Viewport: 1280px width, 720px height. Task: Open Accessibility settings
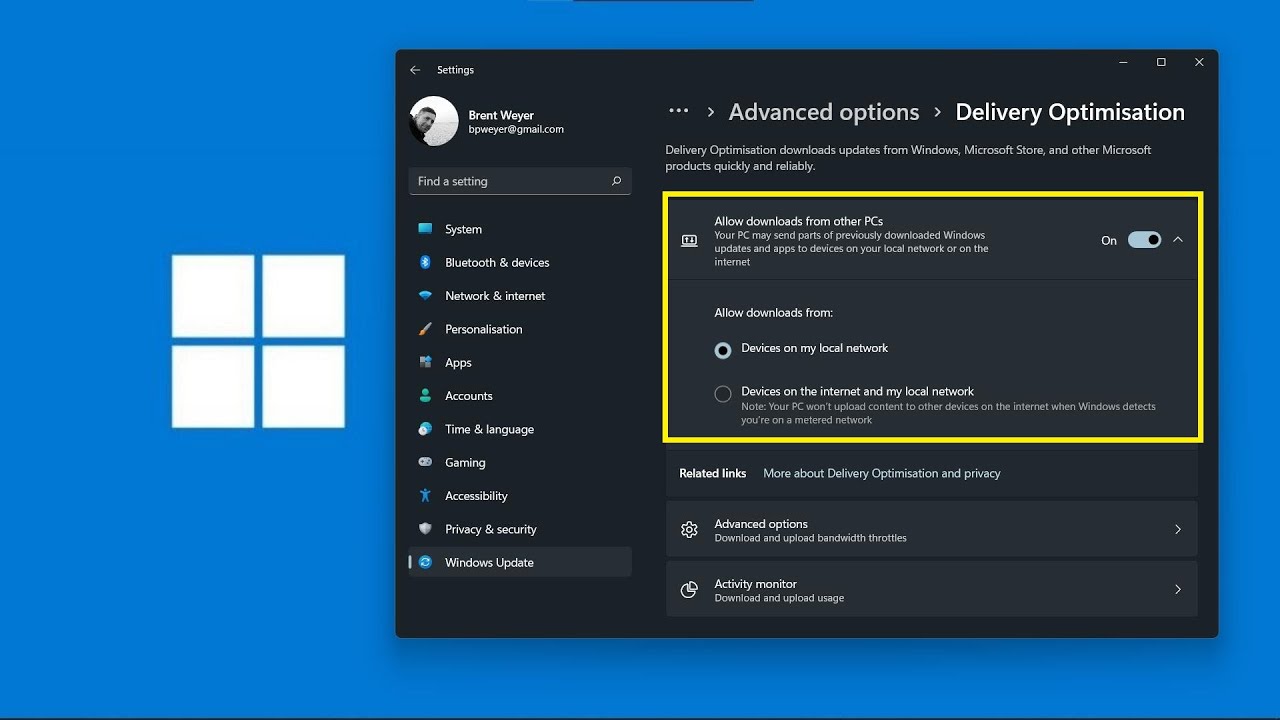coord(520,496)
